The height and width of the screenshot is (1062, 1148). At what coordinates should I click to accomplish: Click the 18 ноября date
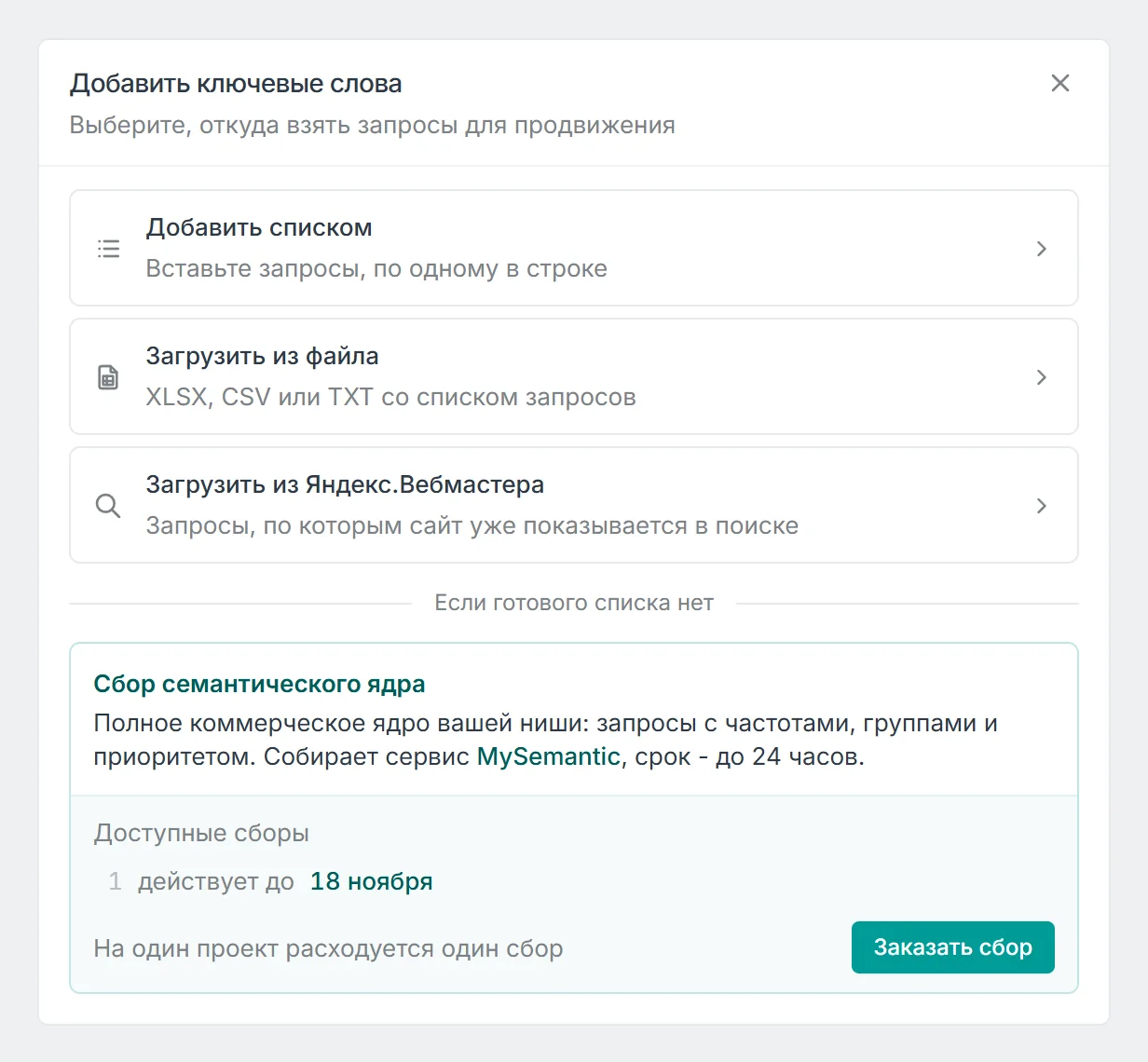pyautogui.click(x=371, y=881)
